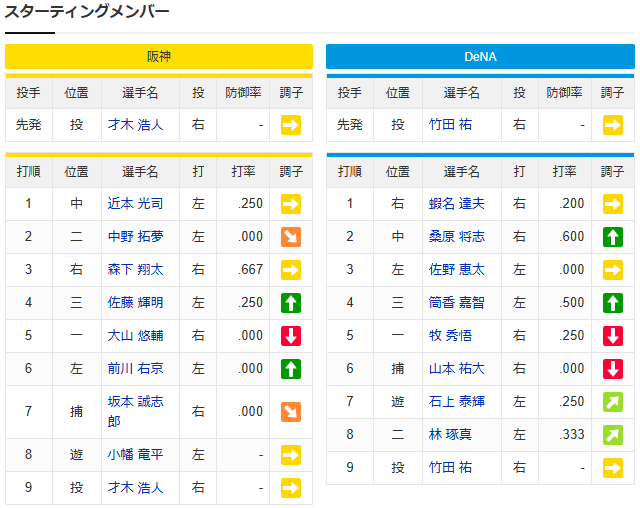Open player page for 桑原 将志
This screenshot has height=508, width=640.
[x=457, y=236]
